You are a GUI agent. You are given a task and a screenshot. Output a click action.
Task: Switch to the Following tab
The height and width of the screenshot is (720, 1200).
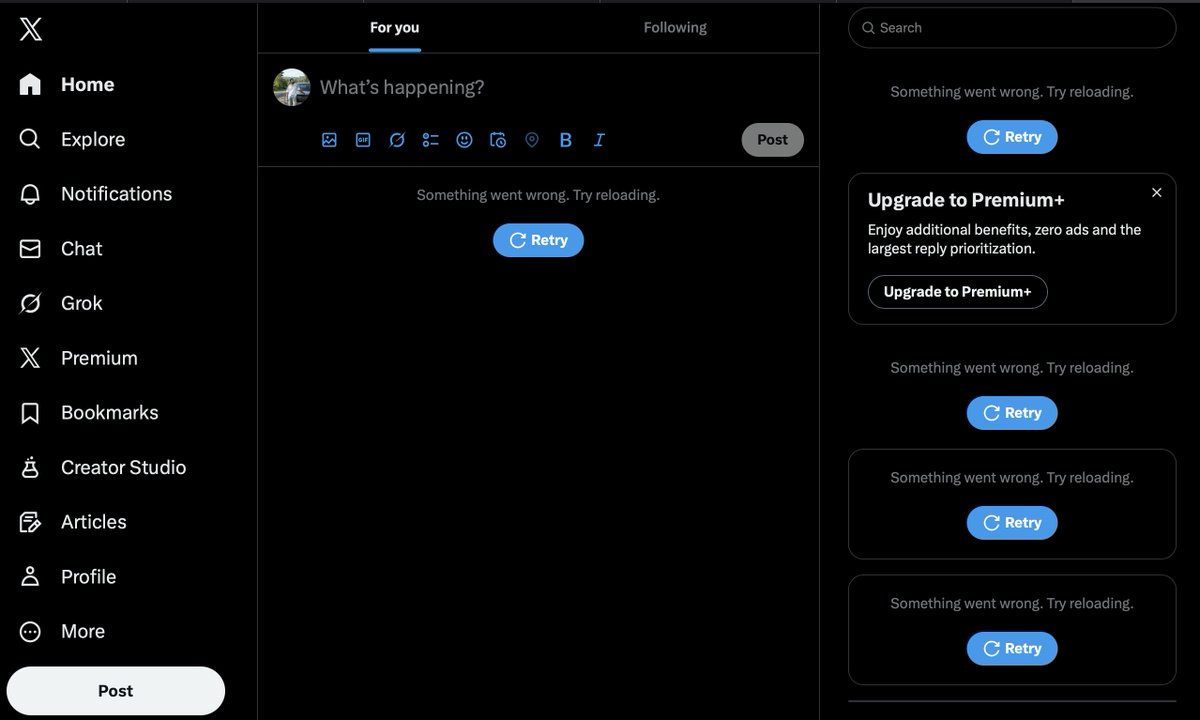(x=675, y=28)
